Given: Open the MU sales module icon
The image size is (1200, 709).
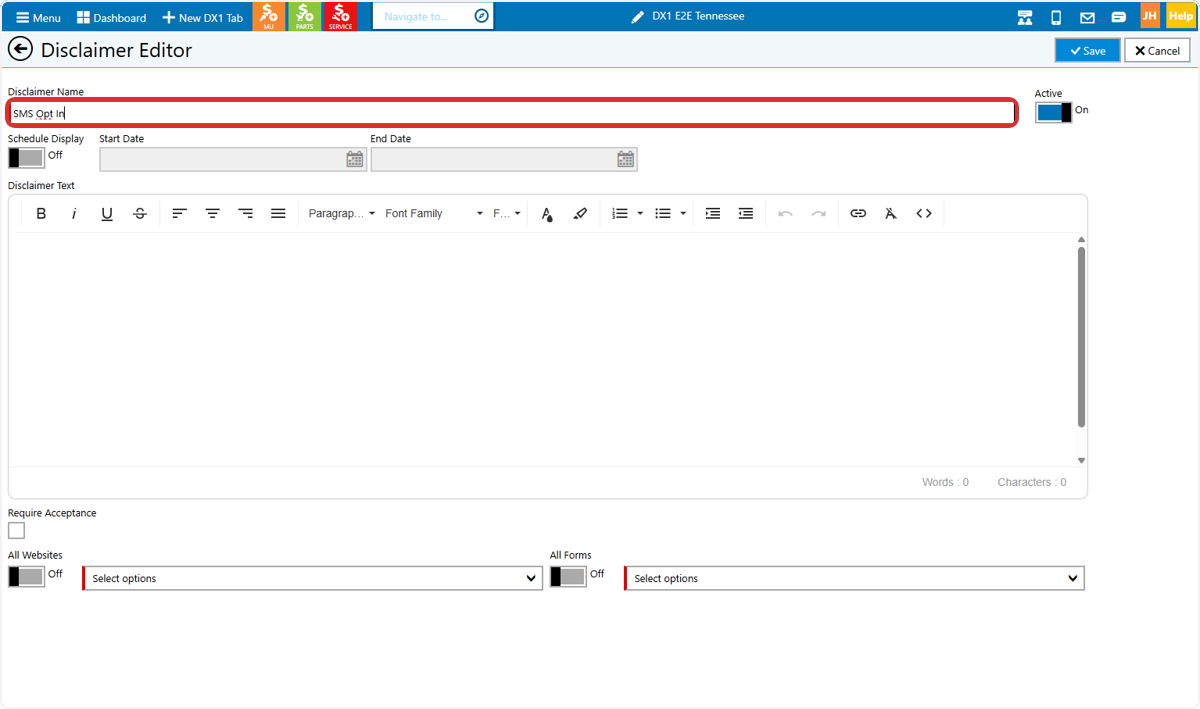Looking at the screenshot, I should point(268,16).
